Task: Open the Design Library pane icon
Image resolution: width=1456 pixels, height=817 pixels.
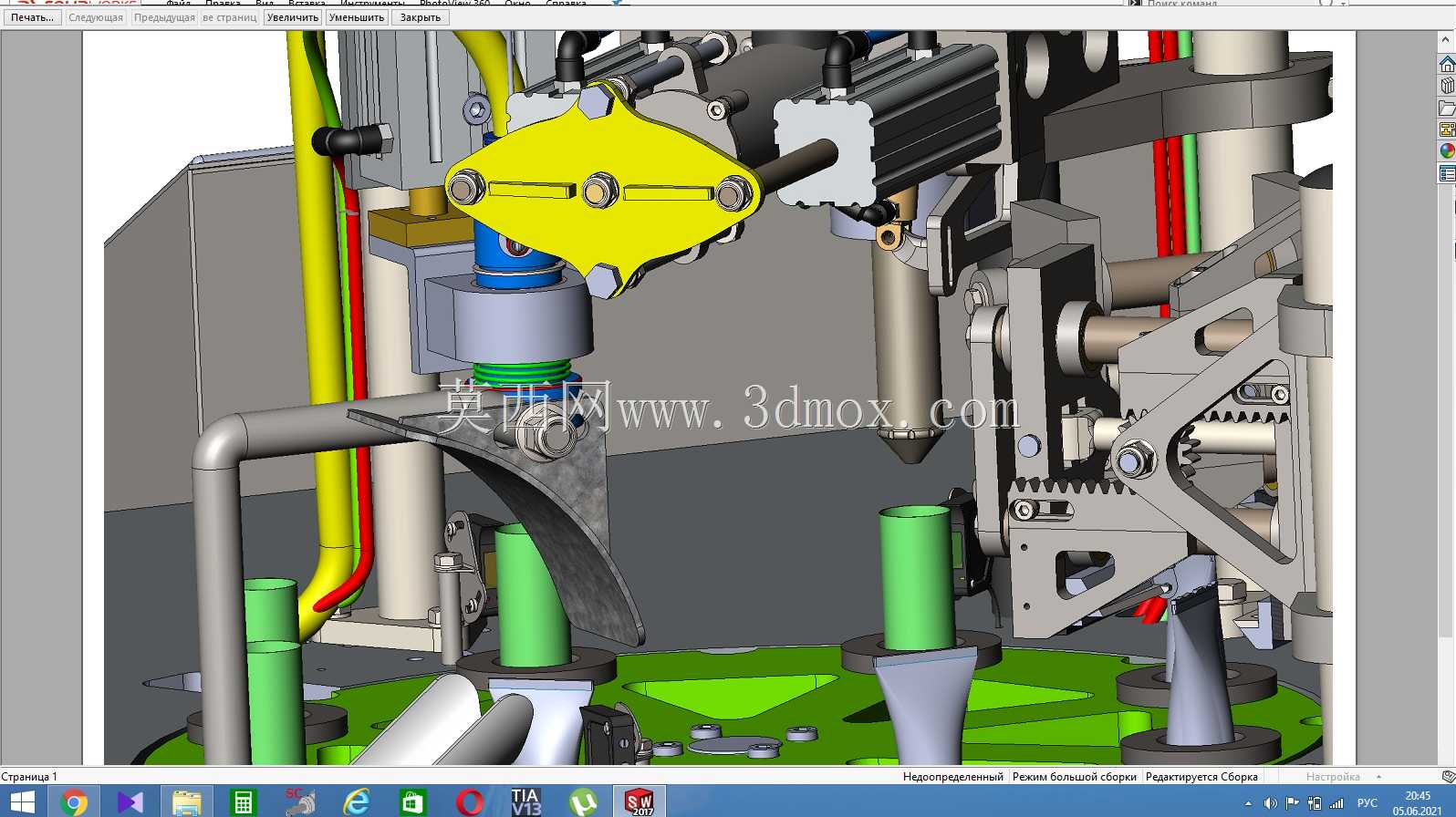Action: coord(1447,86)
